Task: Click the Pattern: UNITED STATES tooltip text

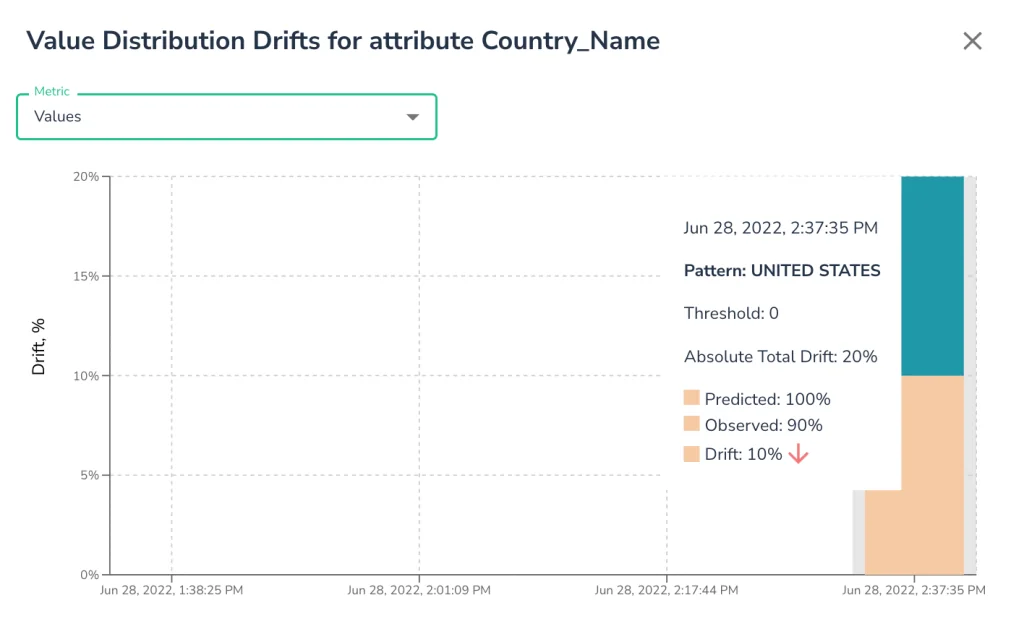Action: click(x=782, y=270)
